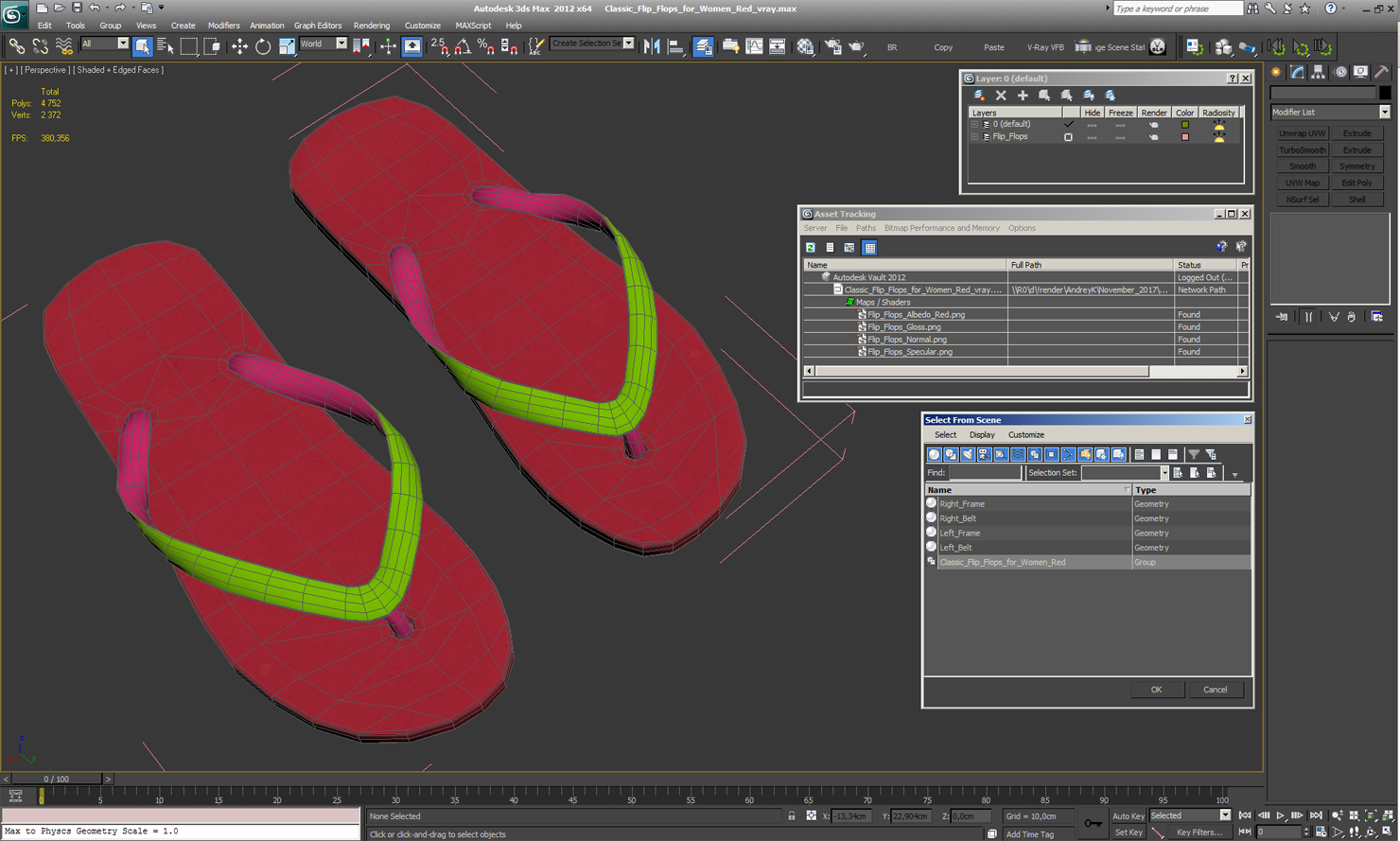Click the Mirror tool icon
1400x841 pixels.
point(652,45)
